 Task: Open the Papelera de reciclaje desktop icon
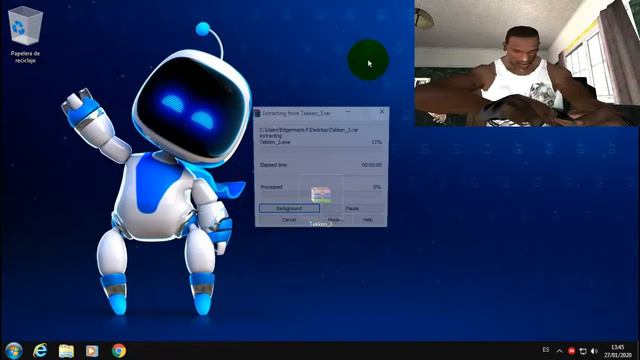click(25, 35)
